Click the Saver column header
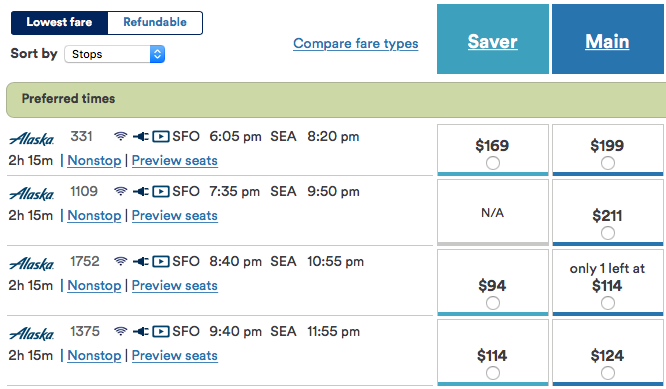 493,39
